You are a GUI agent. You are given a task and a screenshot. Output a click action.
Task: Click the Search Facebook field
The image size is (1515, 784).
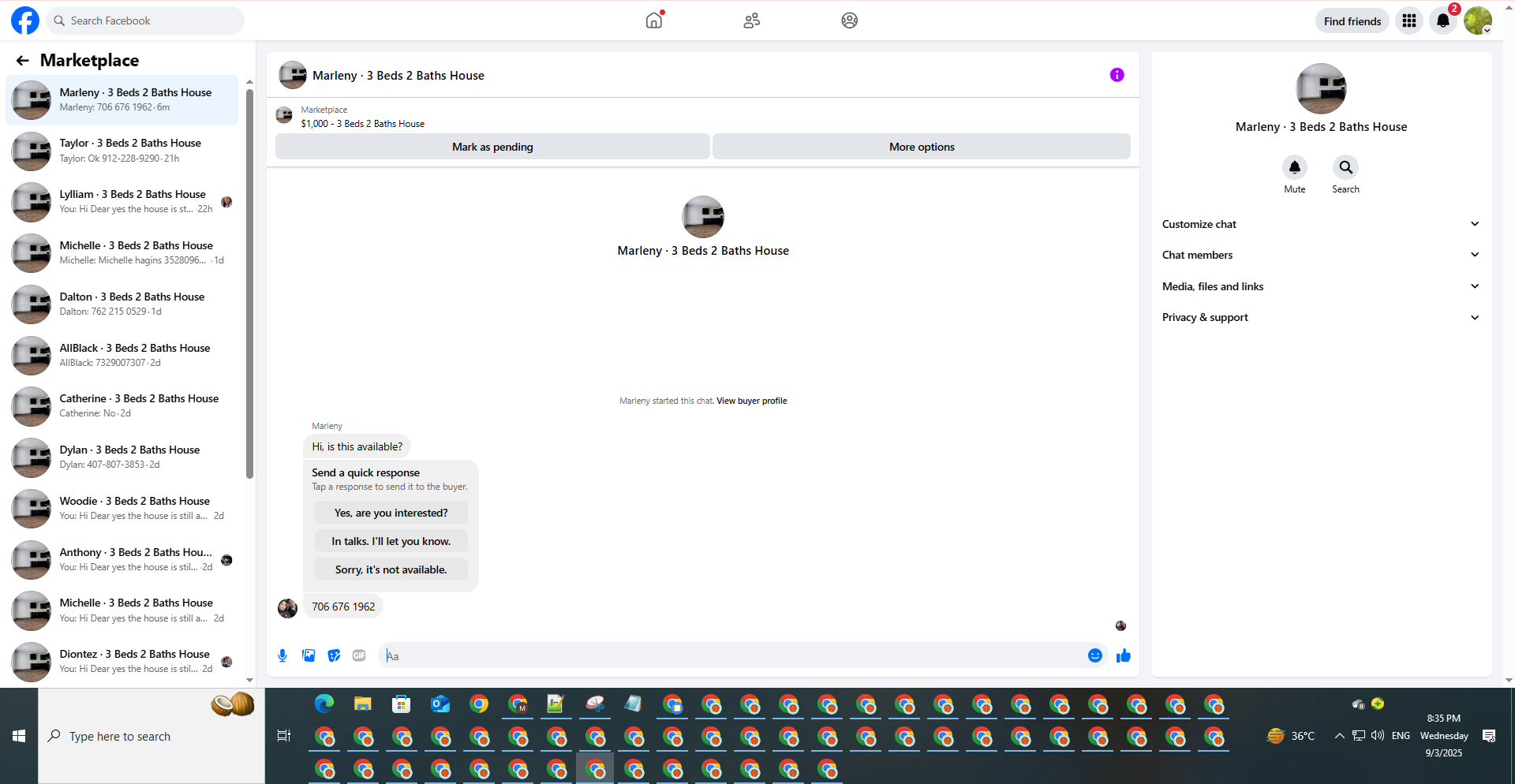coord(146,21)
